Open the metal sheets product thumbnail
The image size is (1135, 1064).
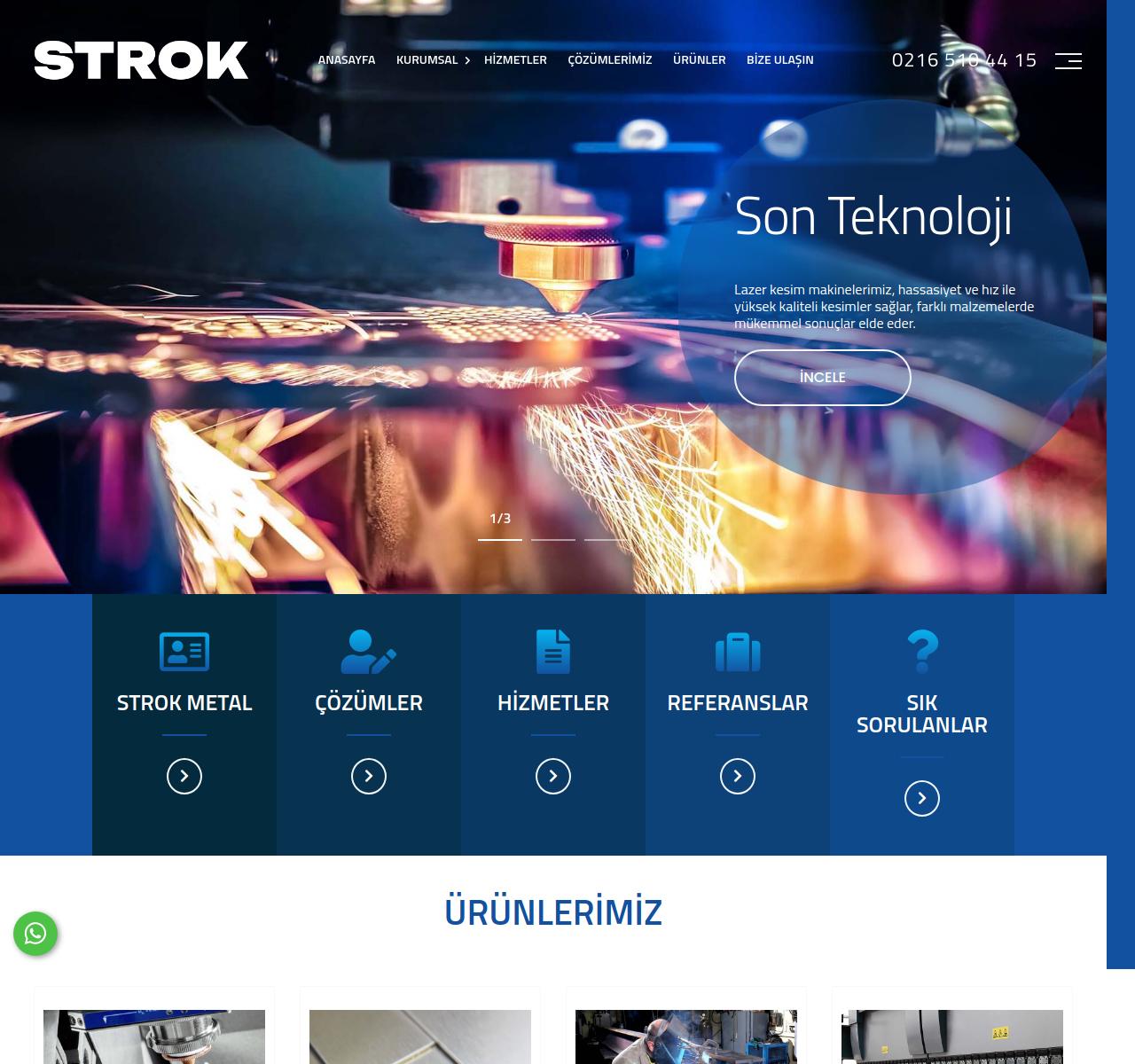click(420, 1037)
